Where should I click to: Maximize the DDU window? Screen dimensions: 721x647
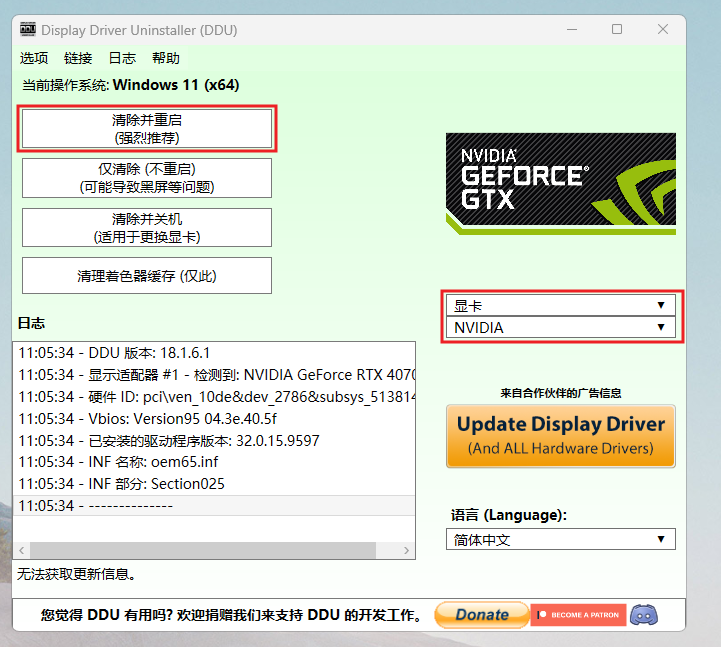[617, 29]
